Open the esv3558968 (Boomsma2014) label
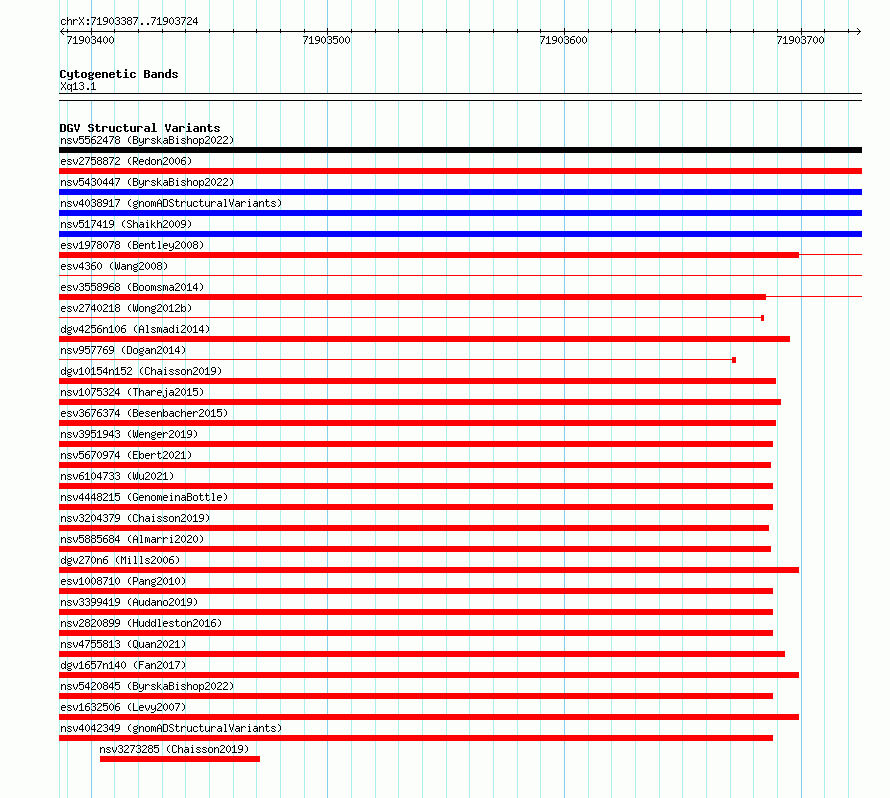This screenshot has width=890, height=798. (132, 287)
